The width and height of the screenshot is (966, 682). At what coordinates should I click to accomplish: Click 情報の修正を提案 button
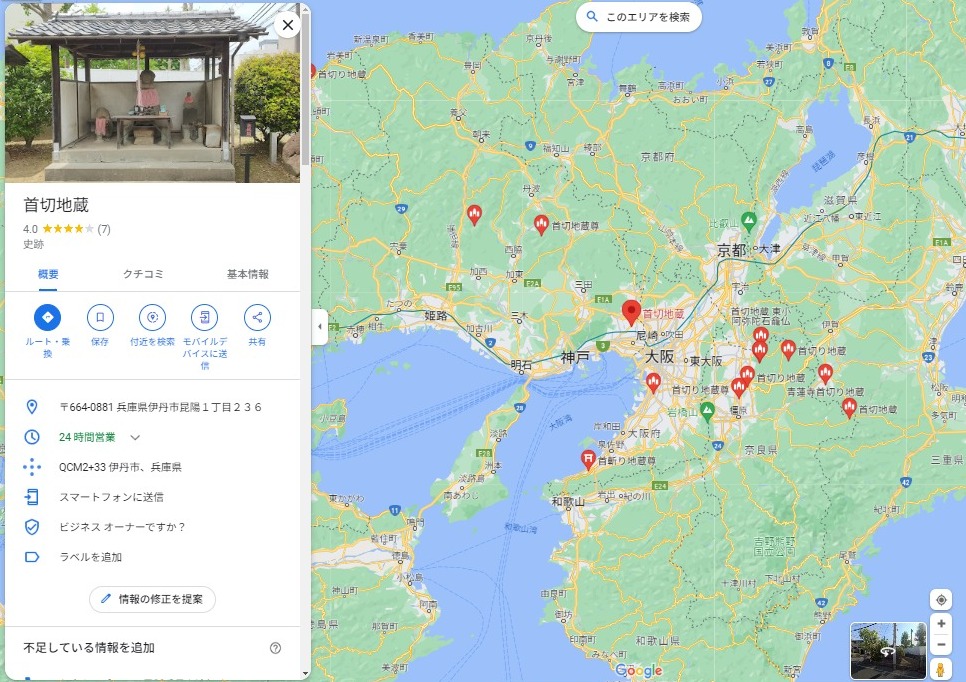(x=152, y=599)
